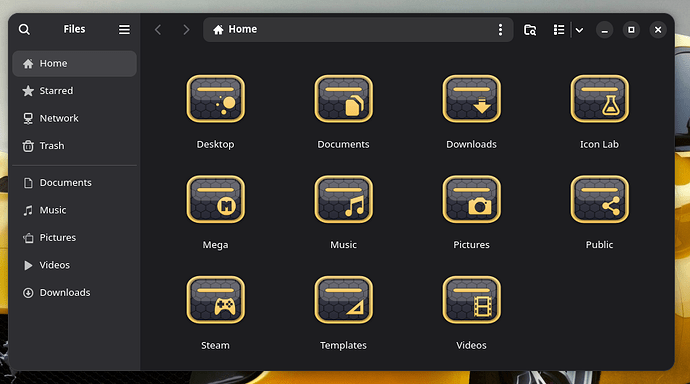Open Starred in the sidebar

[x=74, y=91]
